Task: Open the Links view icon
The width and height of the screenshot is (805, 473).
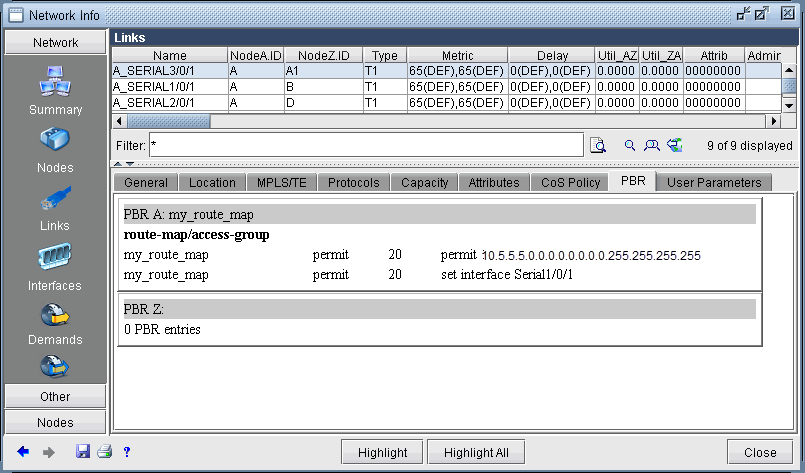Action: point(55,199)
